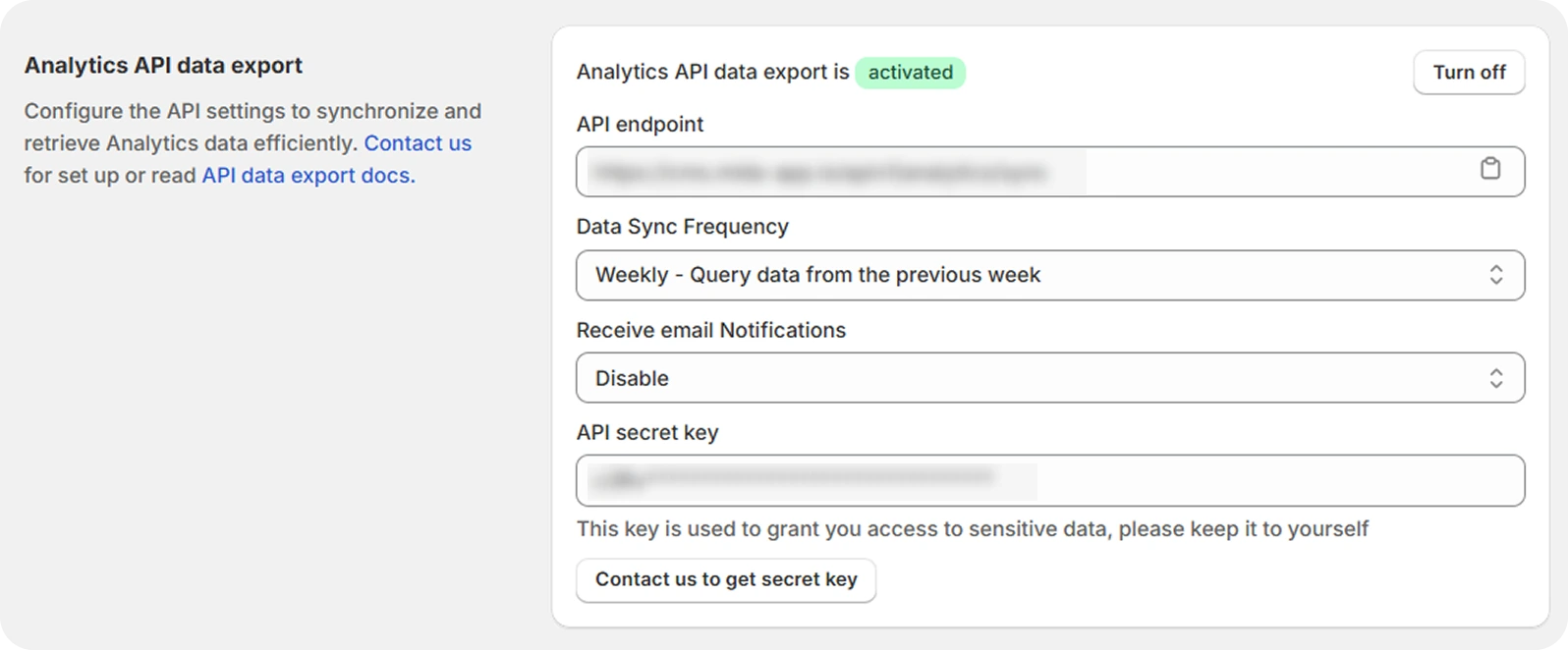Open the Contact us link
1568x650 pixels.
(418, 143)
